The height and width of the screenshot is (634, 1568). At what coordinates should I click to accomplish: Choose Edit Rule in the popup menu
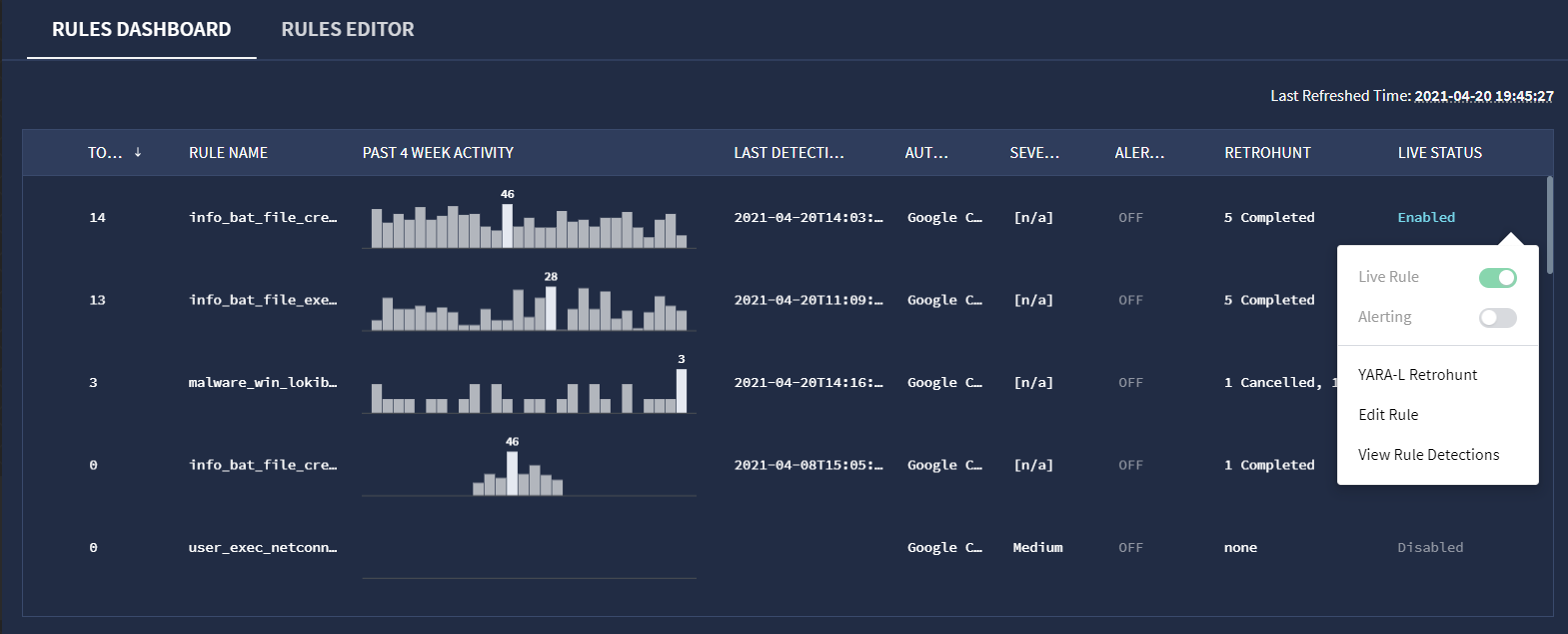1388,415
